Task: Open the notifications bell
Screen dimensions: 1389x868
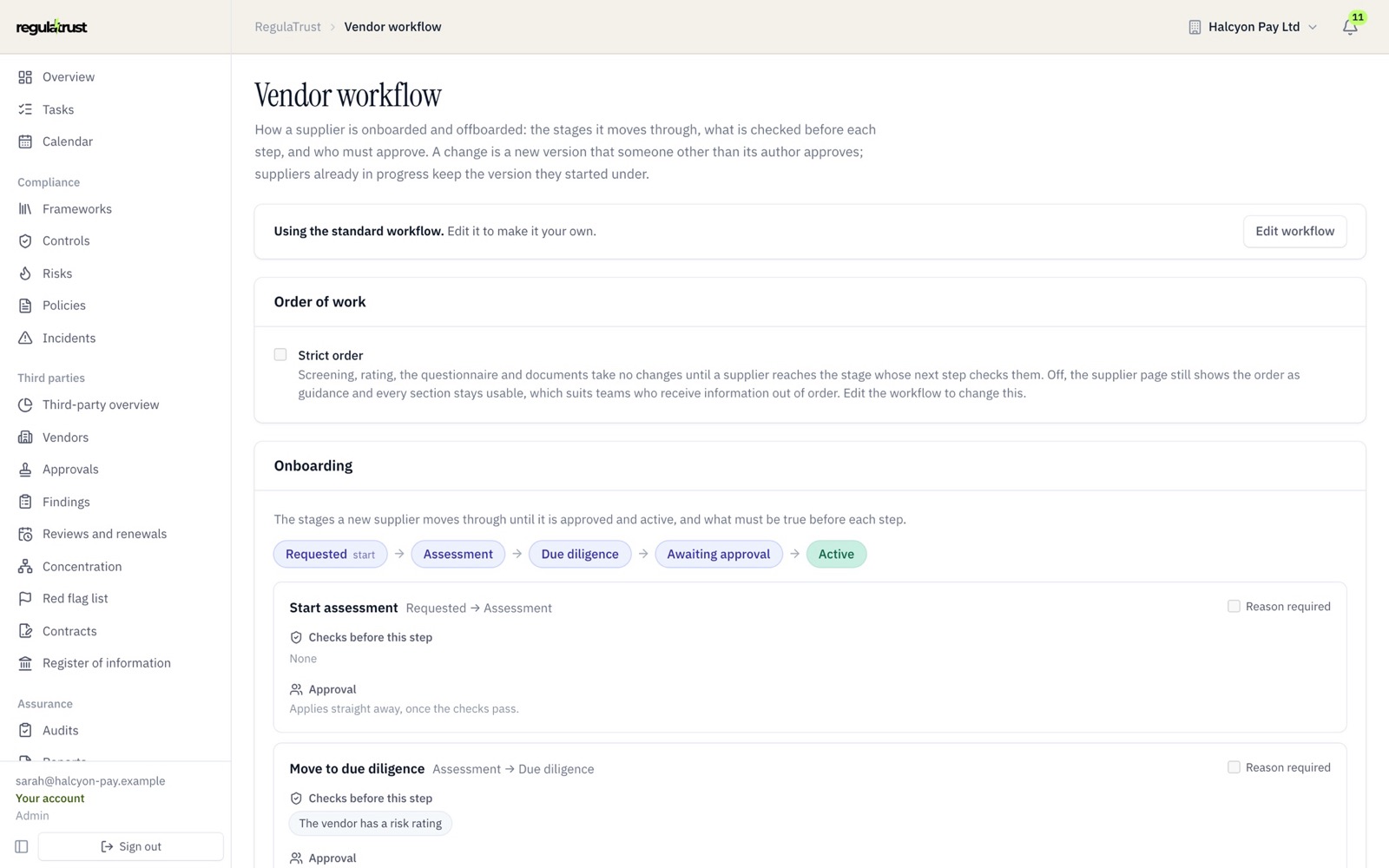Action: 1350,27
